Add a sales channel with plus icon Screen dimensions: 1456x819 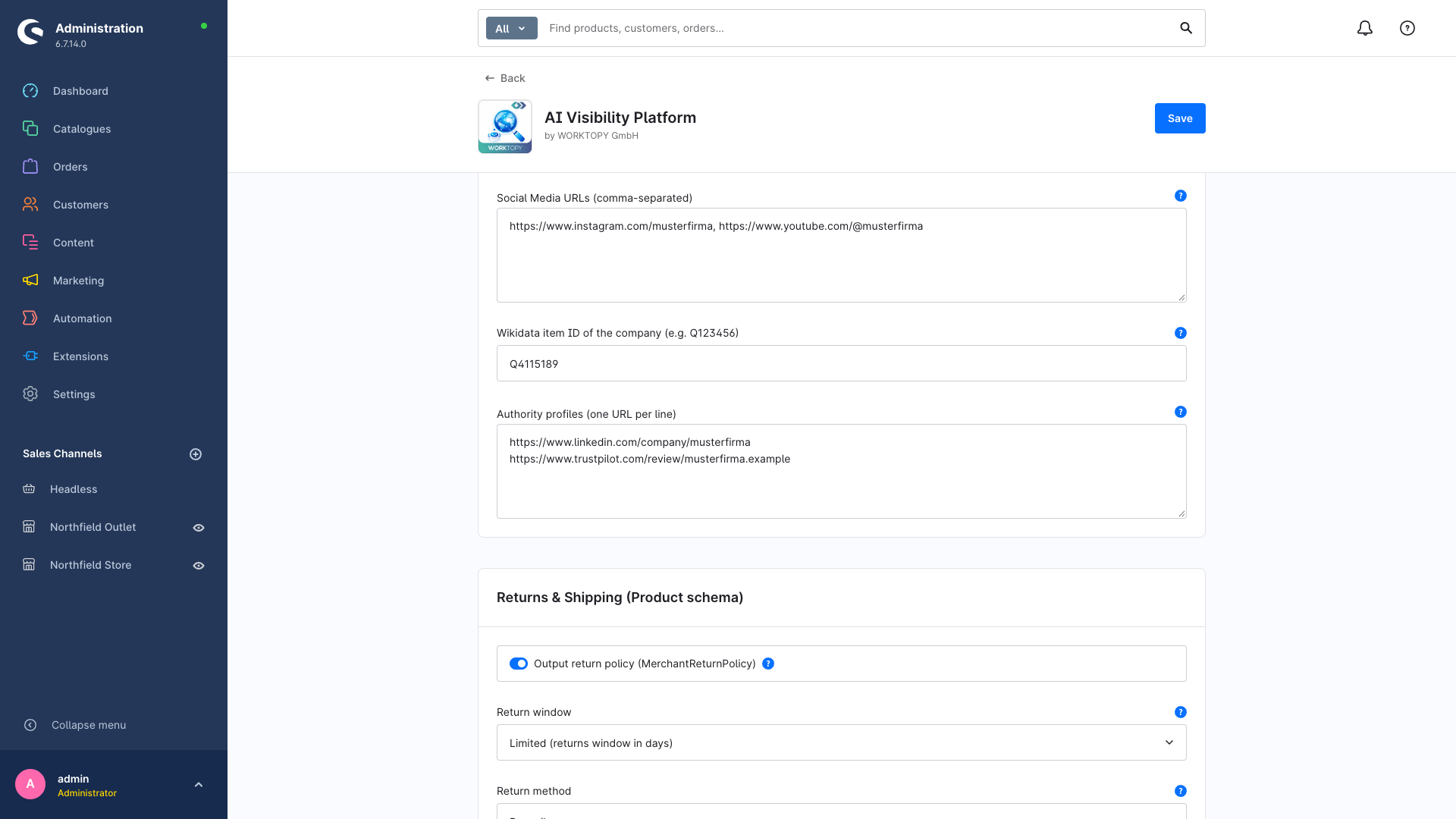coord(196,454)
